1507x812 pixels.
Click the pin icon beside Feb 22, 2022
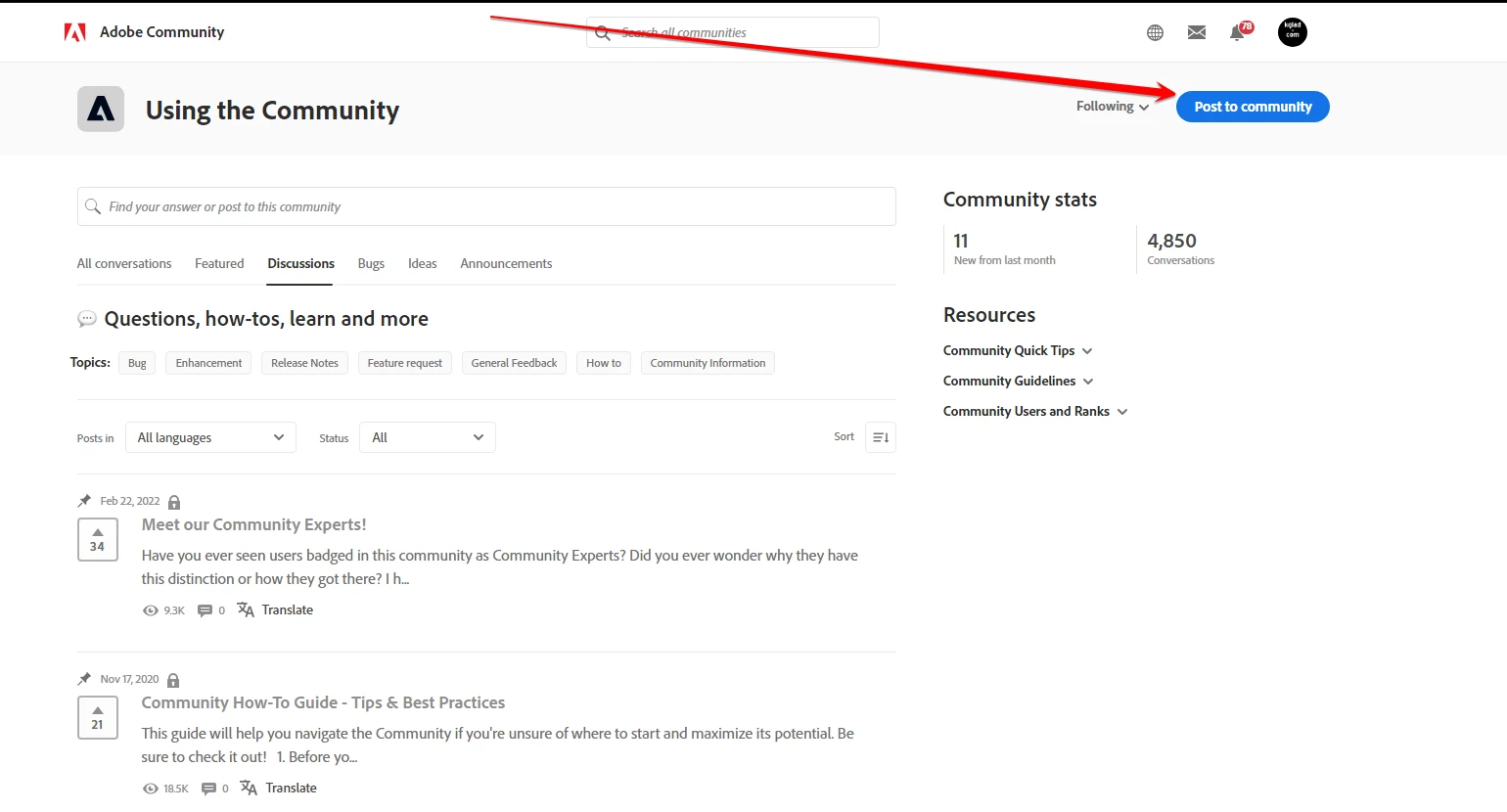click(84, 501)
